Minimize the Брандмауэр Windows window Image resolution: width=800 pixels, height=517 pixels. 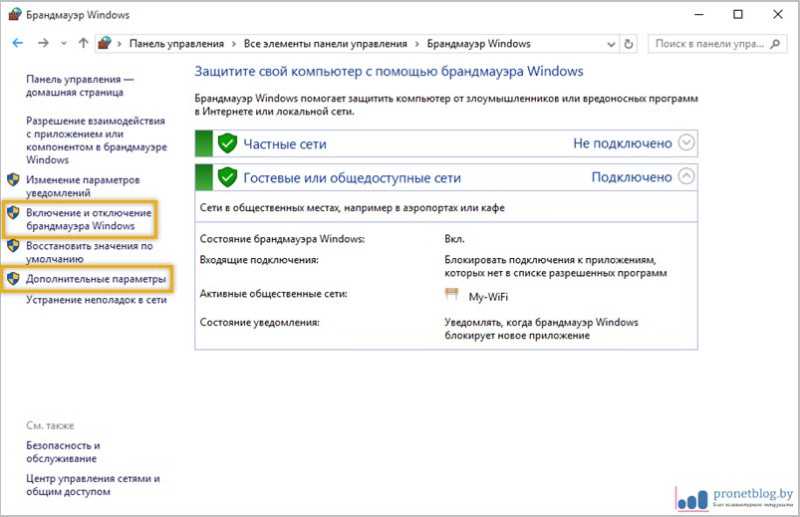699,14
